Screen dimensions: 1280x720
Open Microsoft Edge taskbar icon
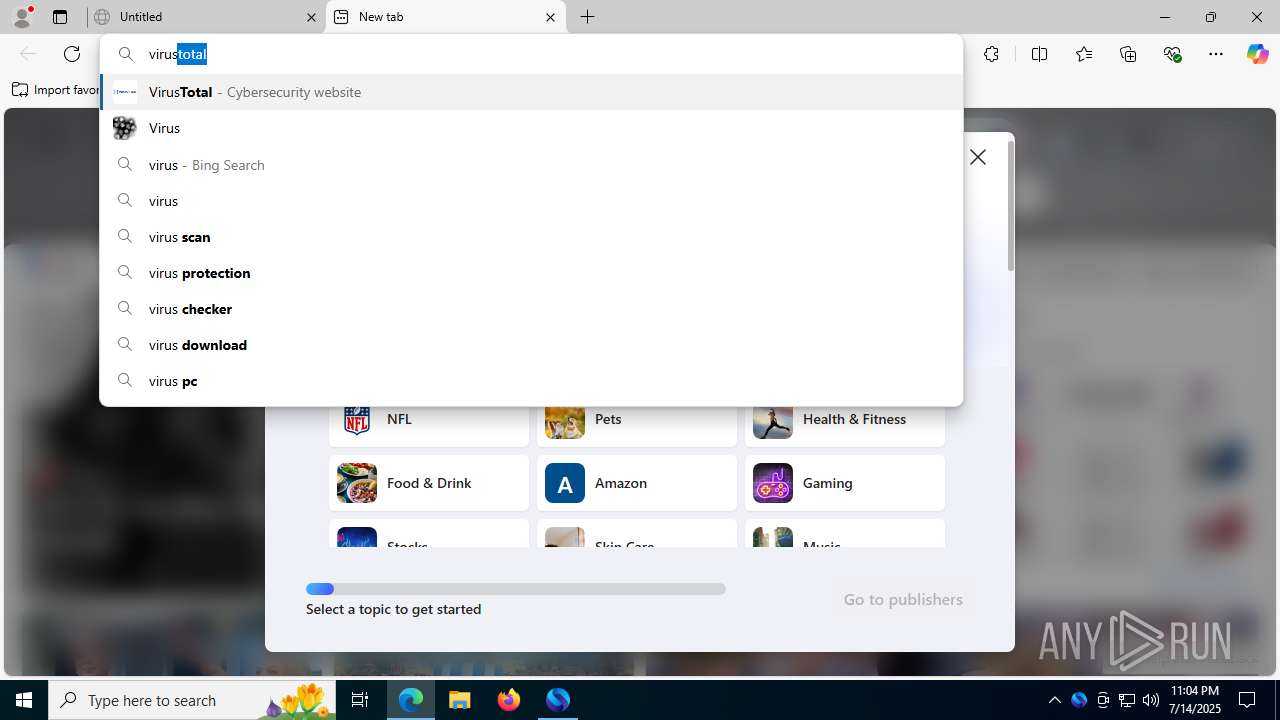click(x=411, y=700)
